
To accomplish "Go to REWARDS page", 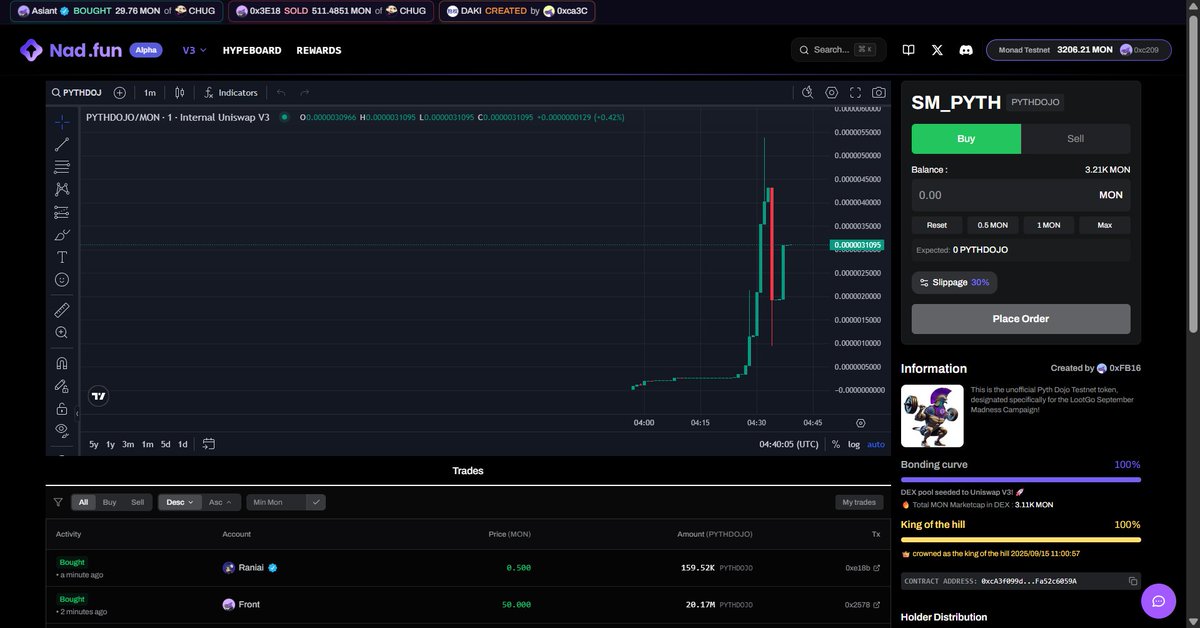I will 319,50.
